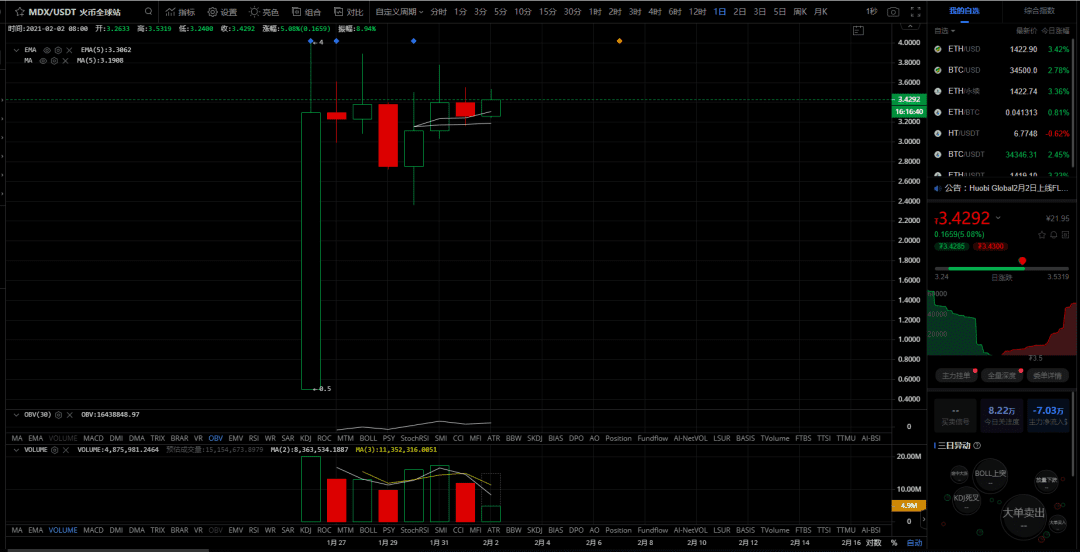Select the 1秒 timeframe
The width and height of the screenshot is (1080, 552).
click(x=871, y=12)
